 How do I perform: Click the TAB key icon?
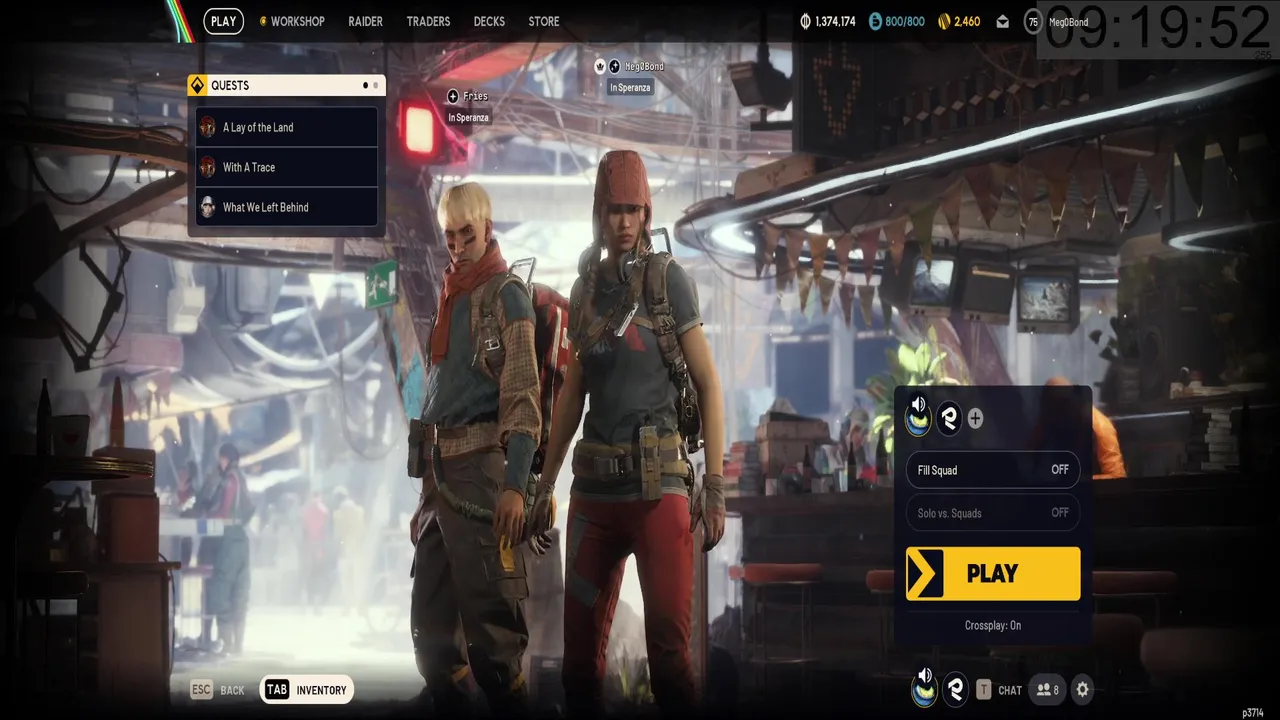pos(277,690)
